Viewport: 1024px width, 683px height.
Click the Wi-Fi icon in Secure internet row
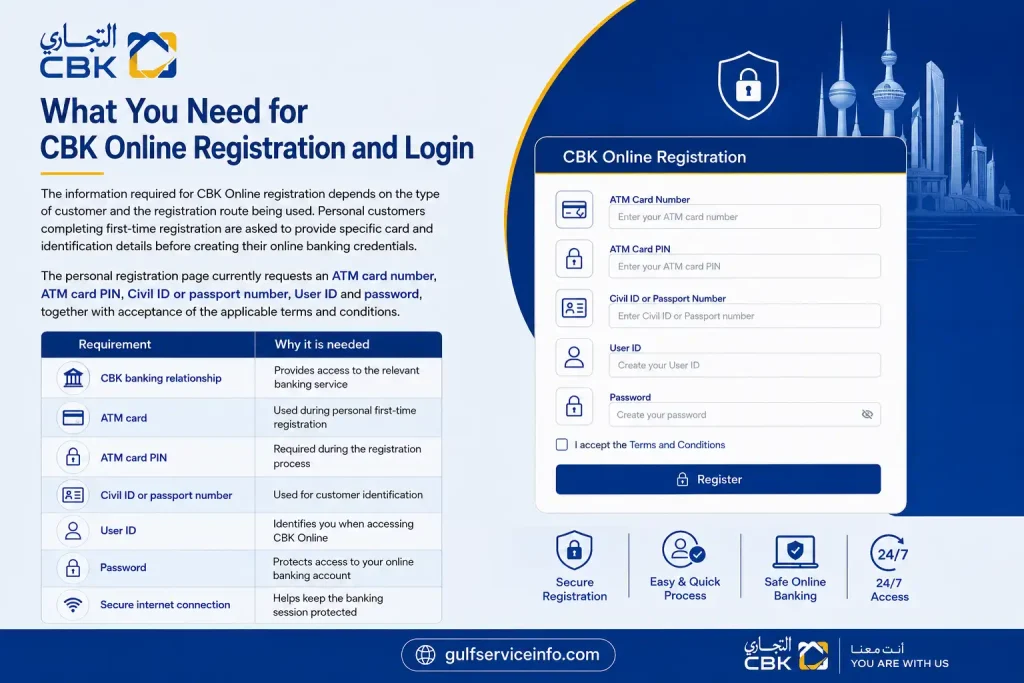click(73, 605)
